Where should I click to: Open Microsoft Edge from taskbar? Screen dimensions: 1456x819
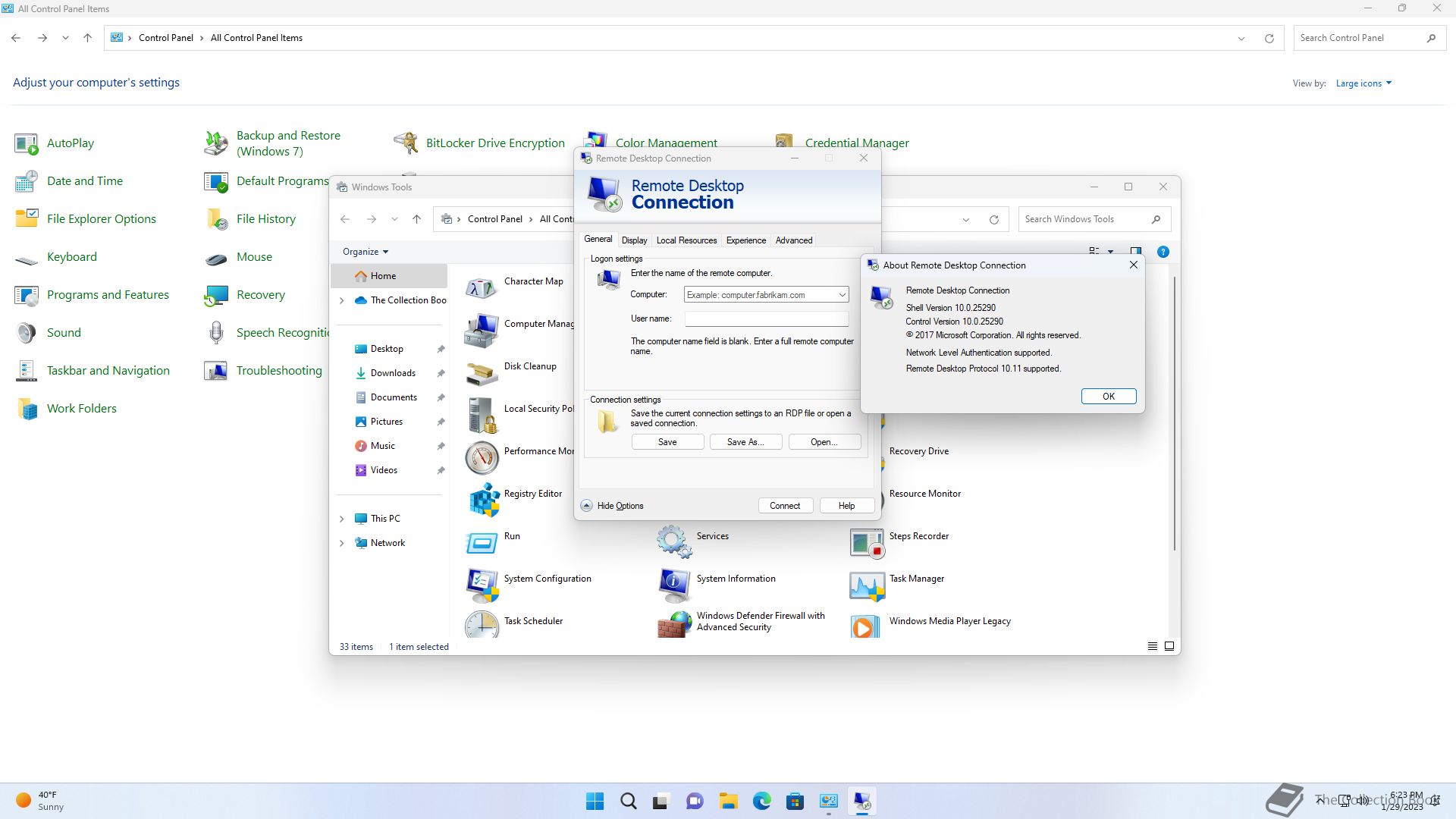(x=761, y=801)
